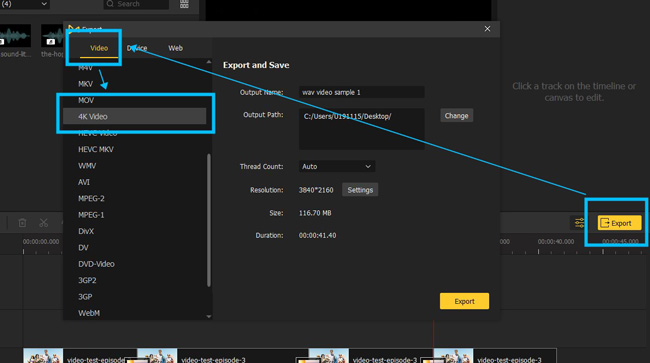Select 4K Video format

(x=134, y=116)
